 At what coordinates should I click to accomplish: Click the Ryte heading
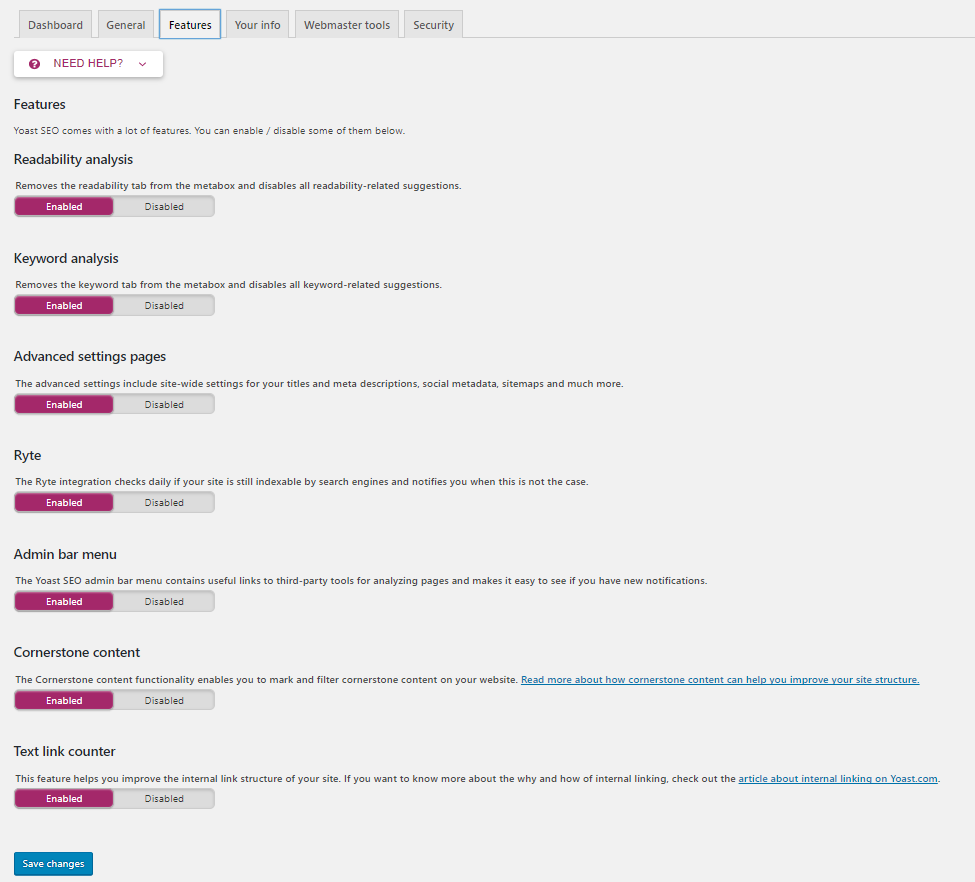(x=27, y=455)
